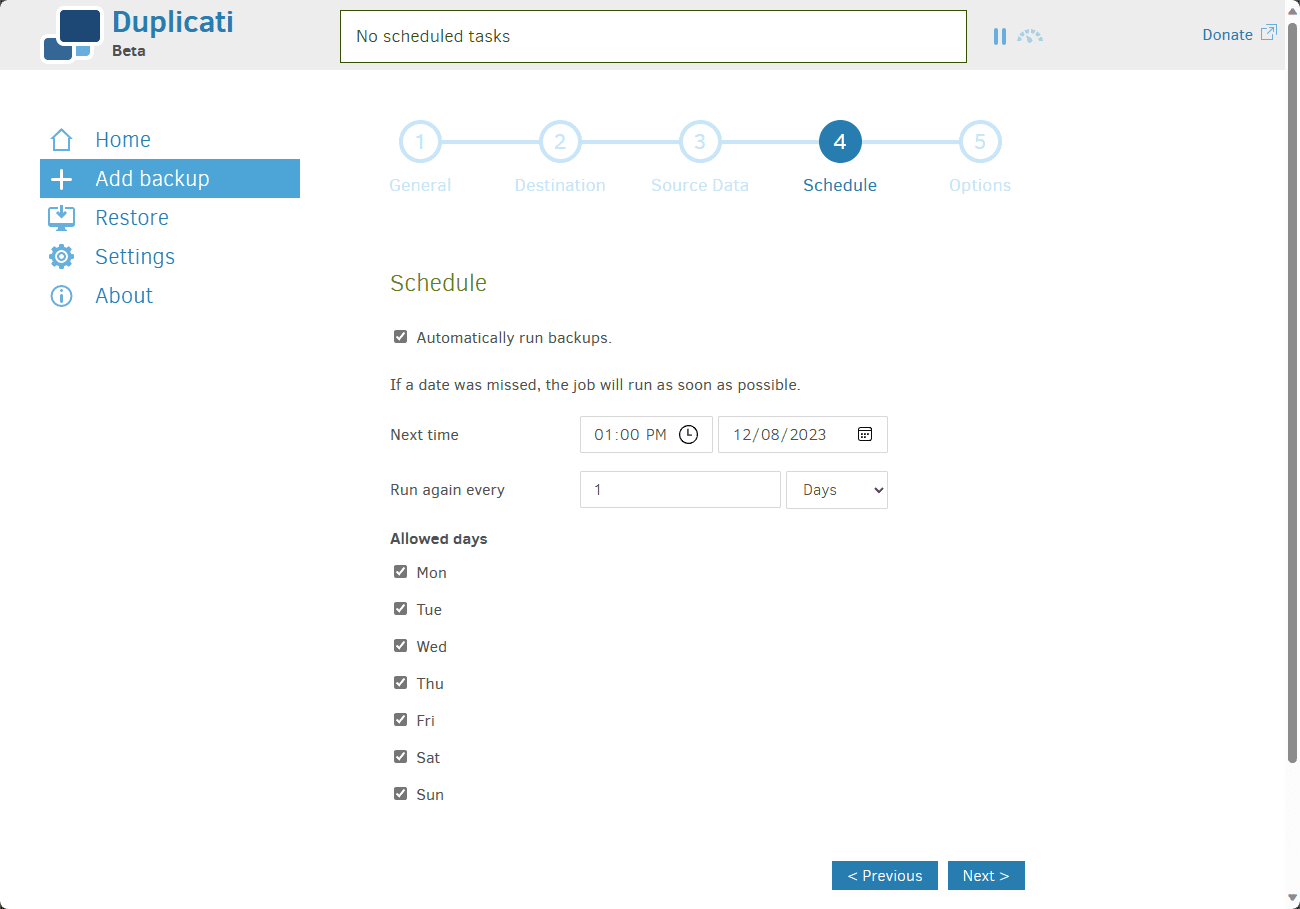Viewport: 1300px width, 909px height.
Task: Open the calendar date picker icon
Action: (x=865, y=434)
